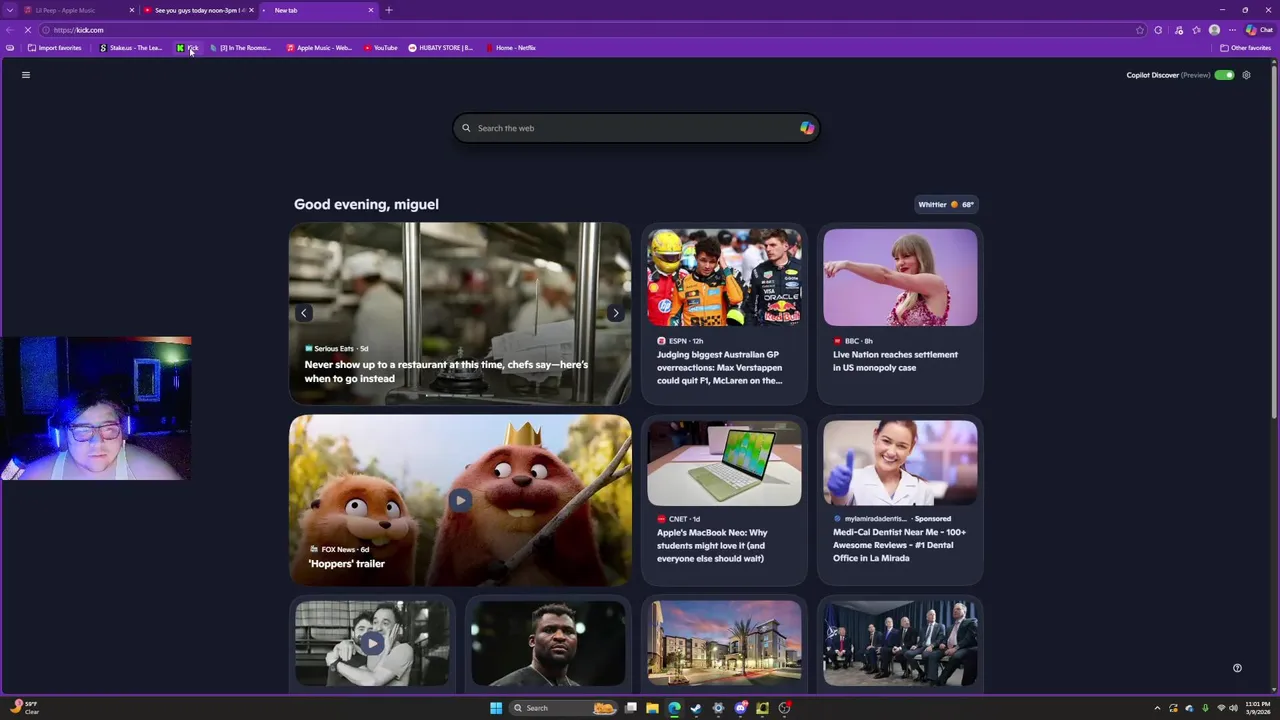Focus the Search the web field

(x=636, y=128)
